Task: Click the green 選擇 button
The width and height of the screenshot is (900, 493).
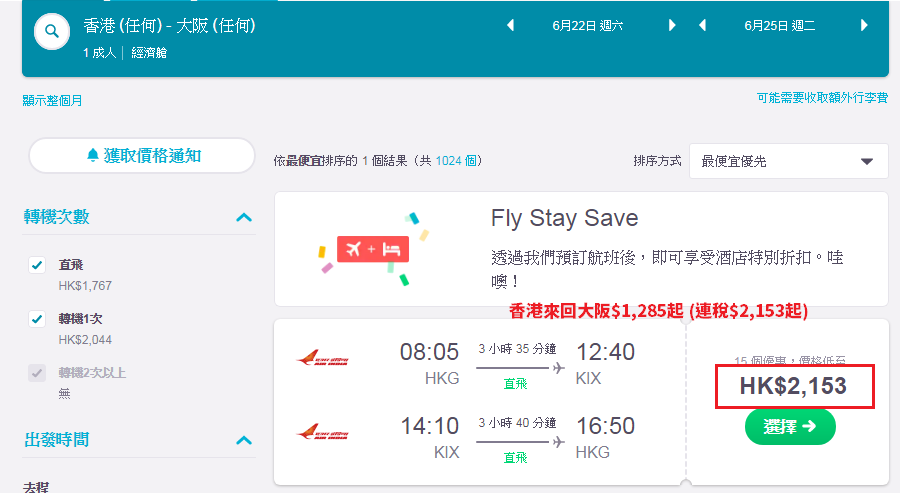Action: coord(790,426)
